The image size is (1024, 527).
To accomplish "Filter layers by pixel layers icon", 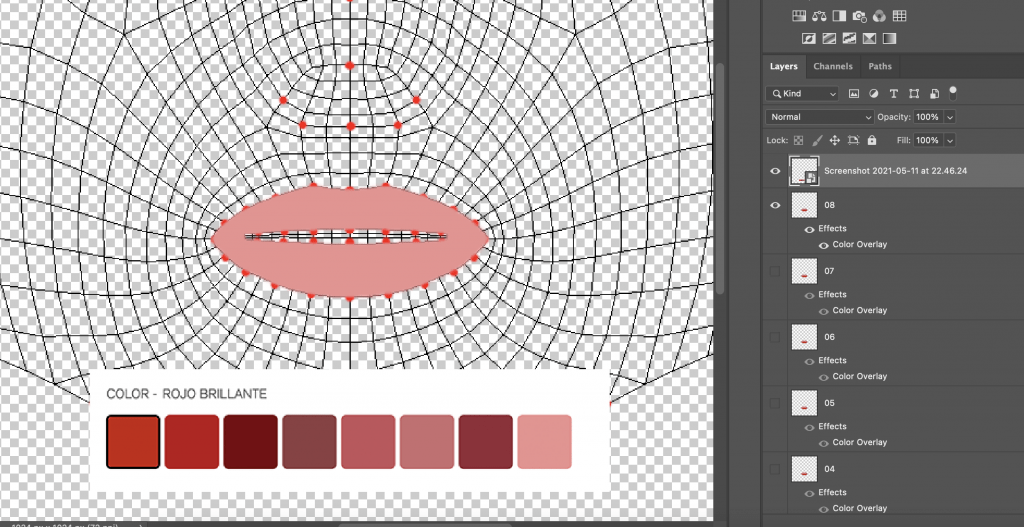I will click(854, 93).
